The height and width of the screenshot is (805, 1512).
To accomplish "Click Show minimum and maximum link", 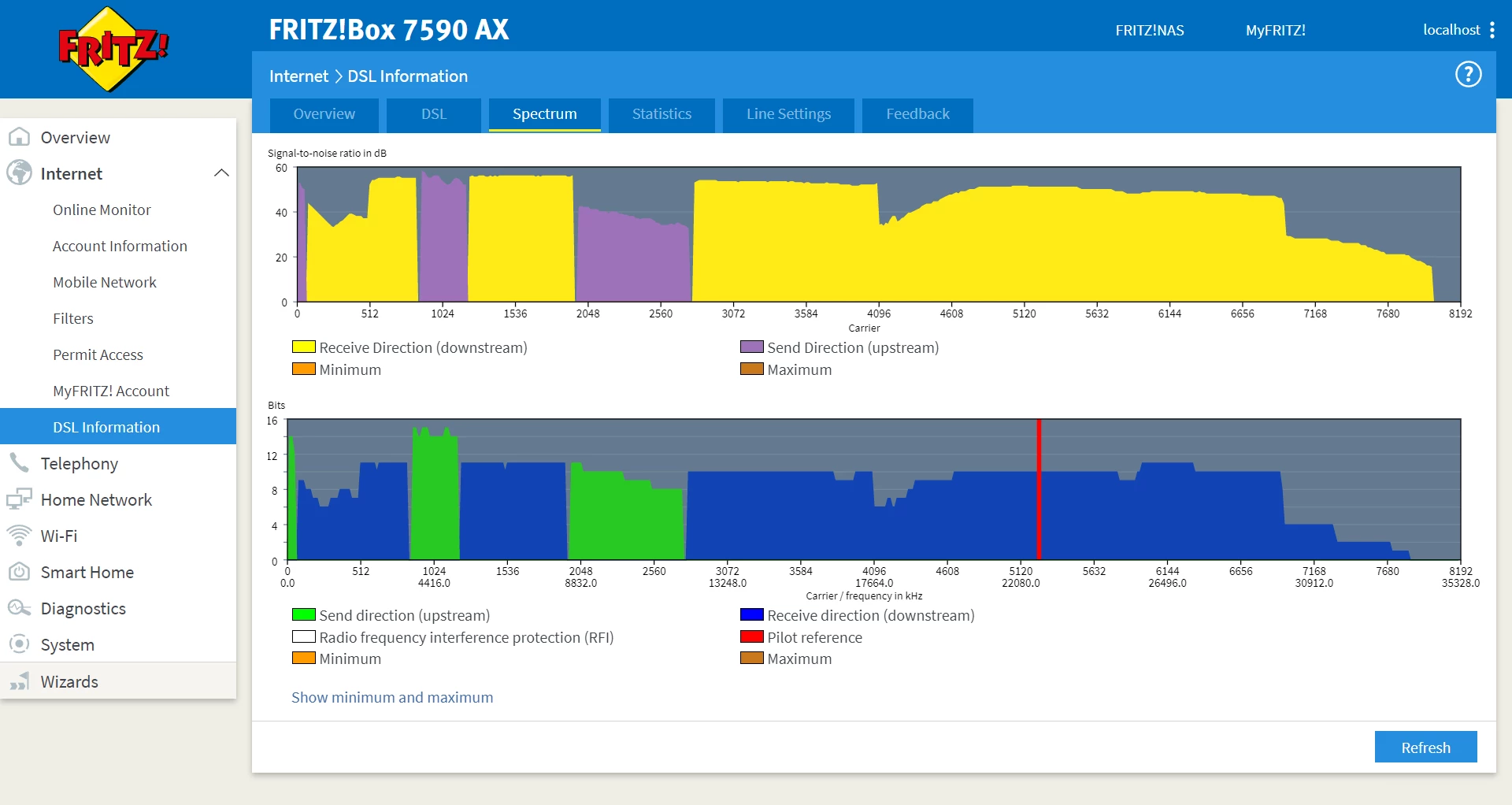I will point(392,697).
